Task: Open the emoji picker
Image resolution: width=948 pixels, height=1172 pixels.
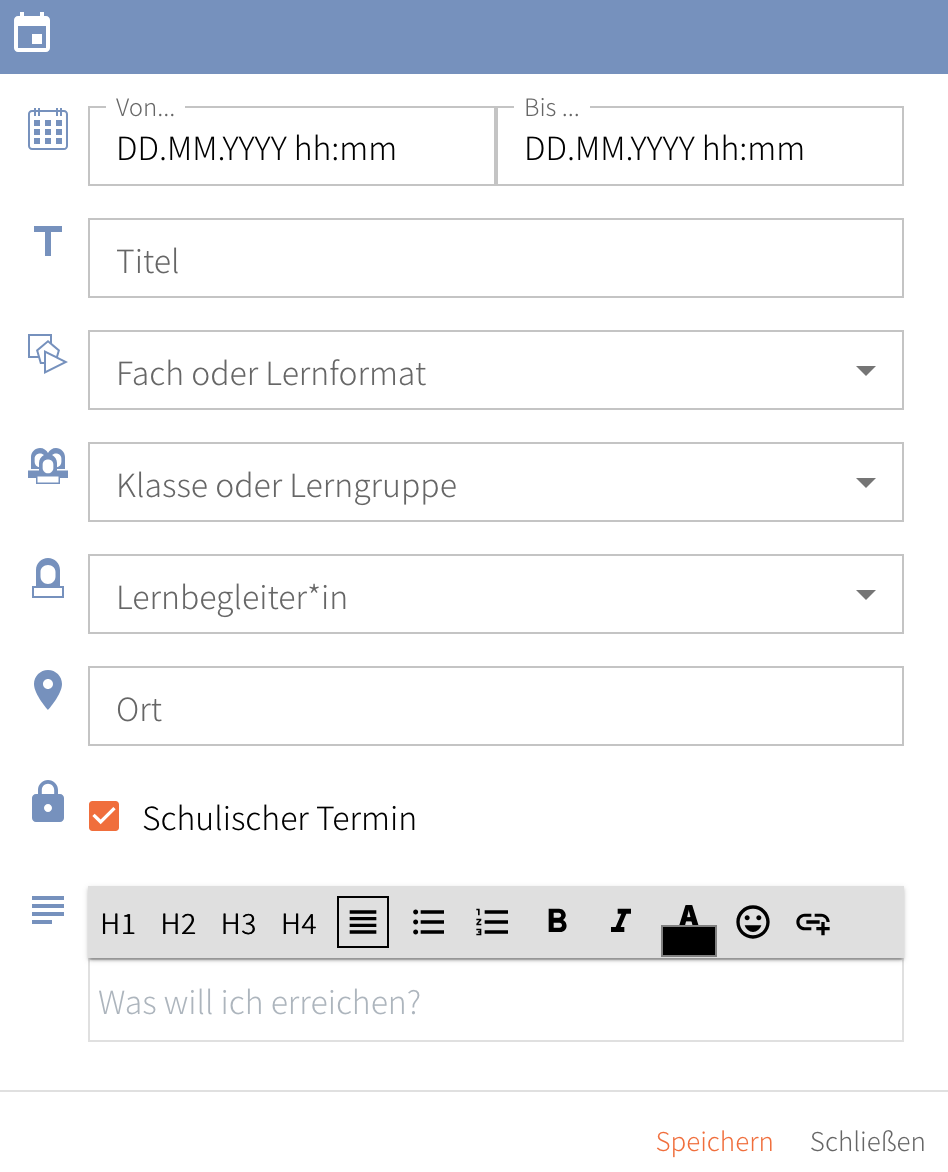Action: (753, 922)
